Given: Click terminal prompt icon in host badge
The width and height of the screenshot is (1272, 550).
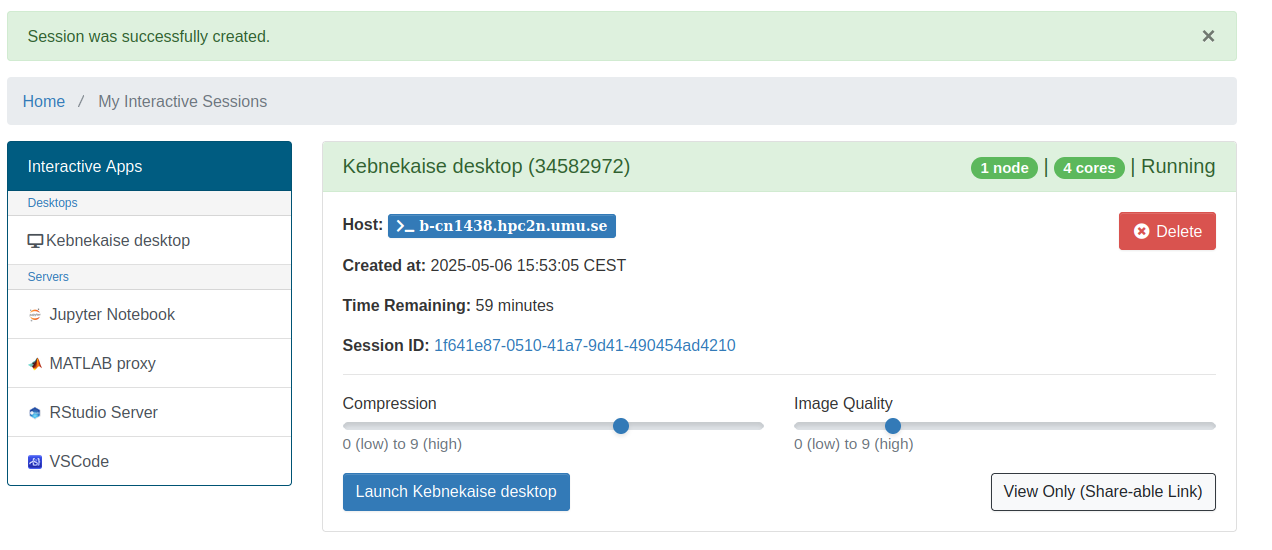Looking at the screenshot, I should pos(405,226).
